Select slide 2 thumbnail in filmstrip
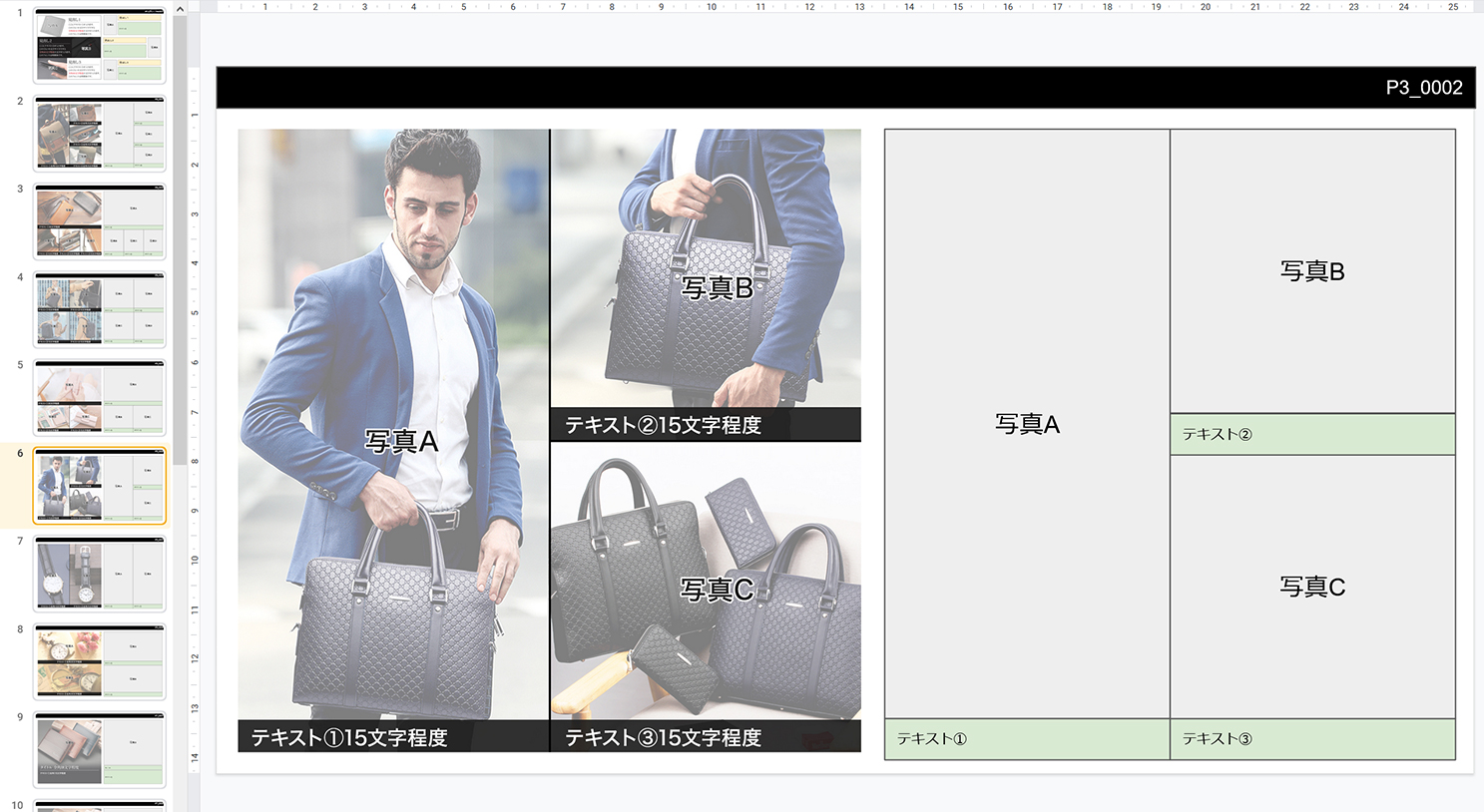 click(x=100, y=133)
